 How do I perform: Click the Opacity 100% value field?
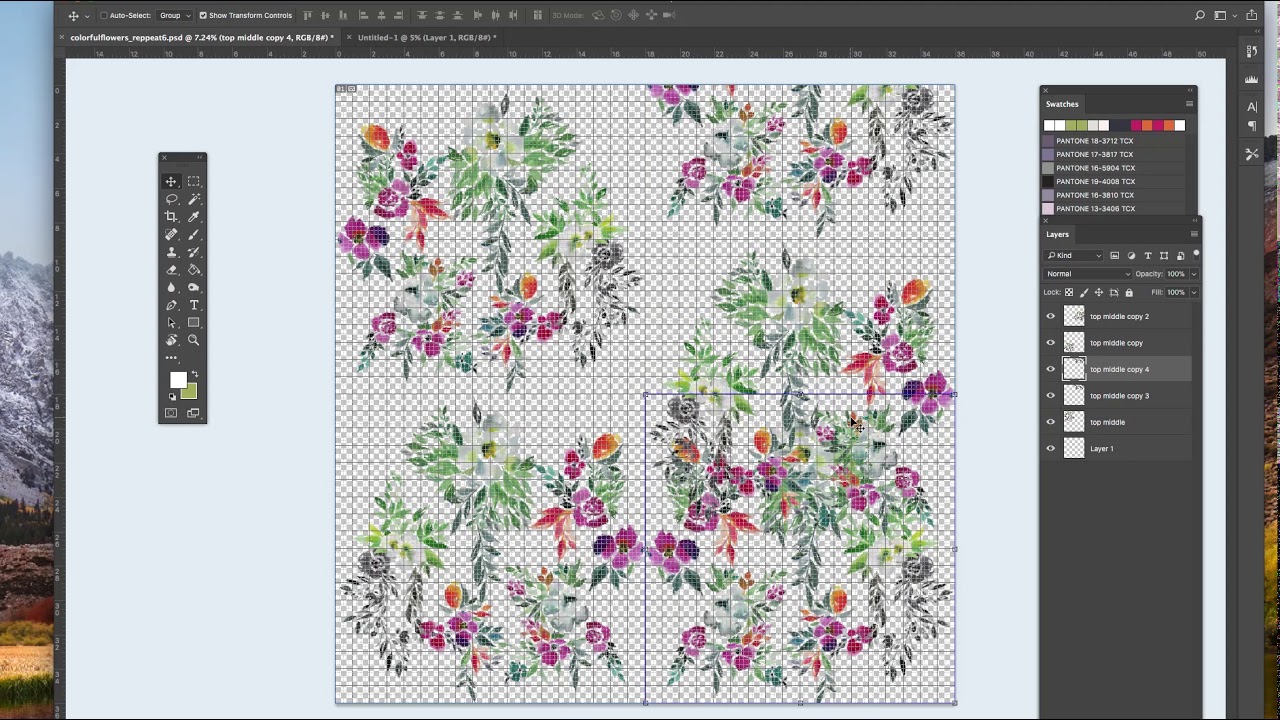click(x=1175, y=274)
